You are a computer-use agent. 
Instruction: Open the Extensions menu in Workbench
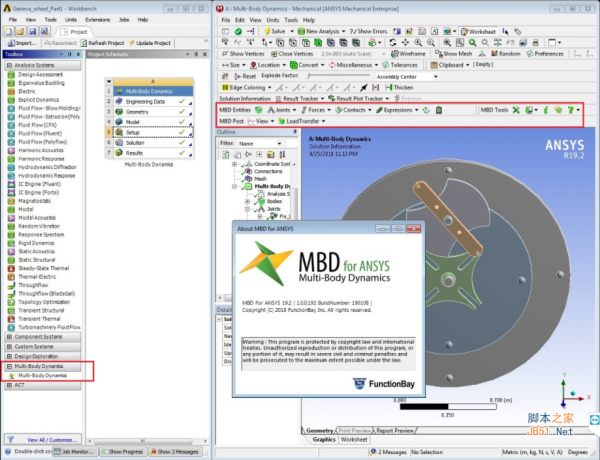pos(96,18)
